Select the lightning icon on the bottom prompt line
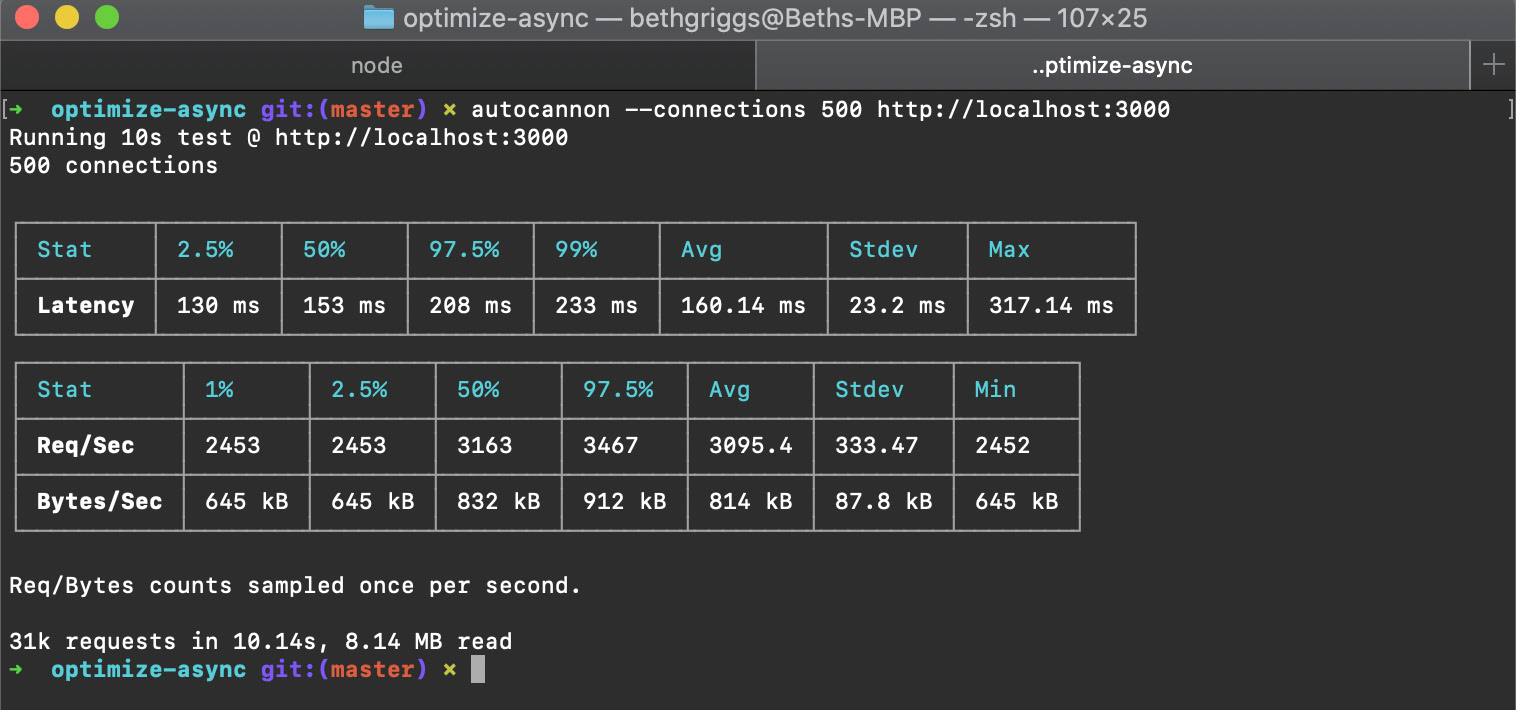The width and height of the screenshot is (1516, 710). pyautogui.click(x=451, y=669)
